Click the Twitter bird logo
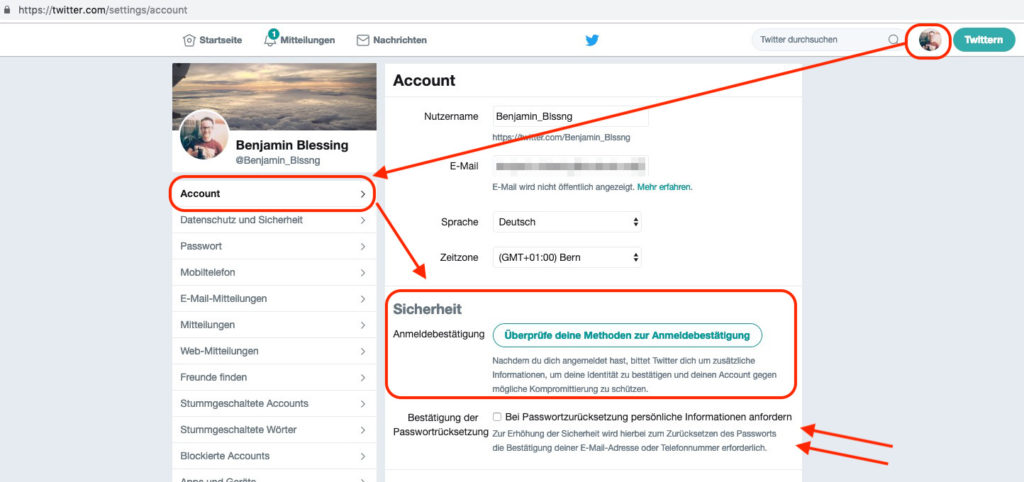This screenshot has width=1024, height=482. (x=592, y=40)
